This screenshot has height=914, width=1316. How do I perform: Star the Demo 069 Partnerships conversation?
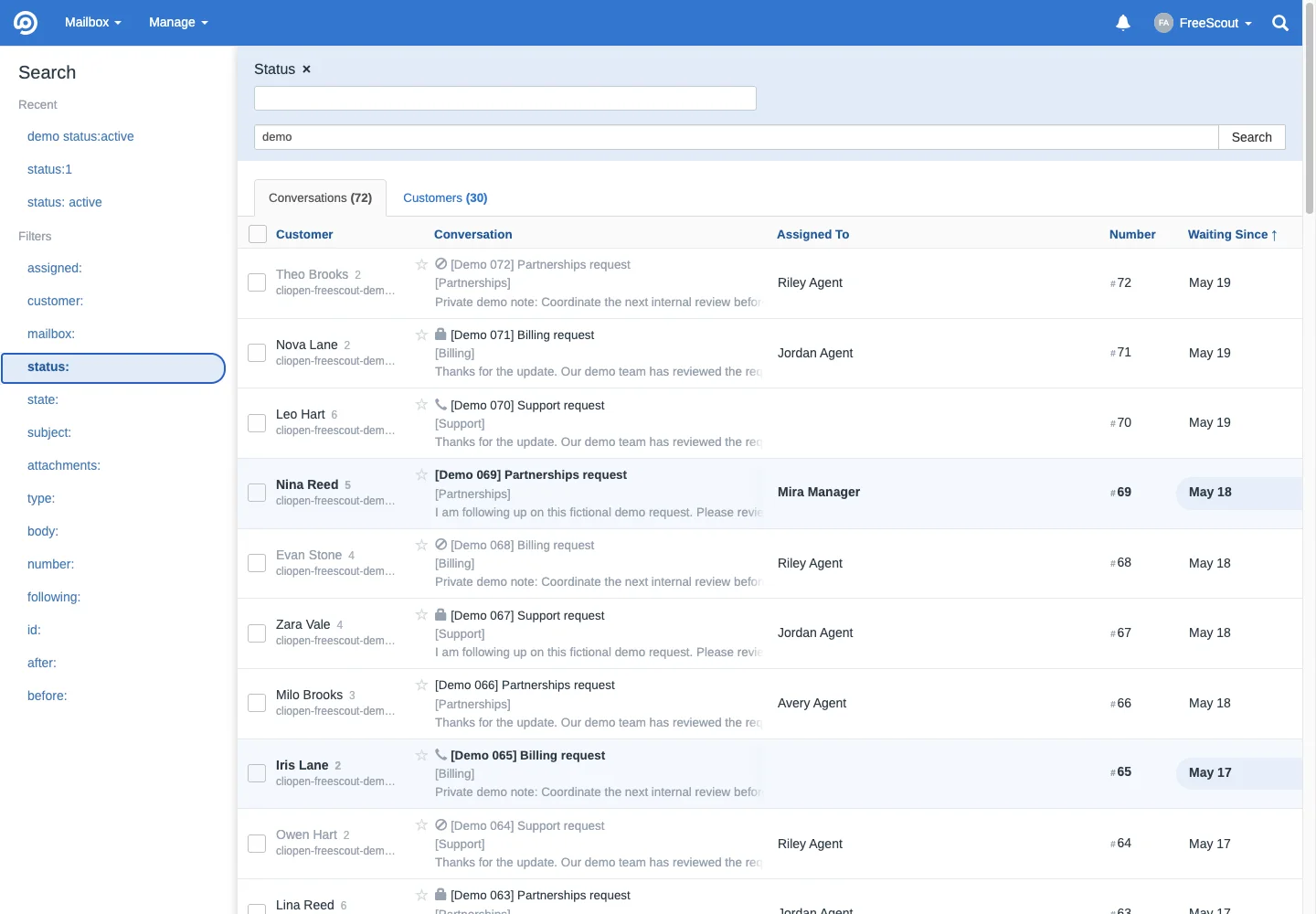coord(421,474)
